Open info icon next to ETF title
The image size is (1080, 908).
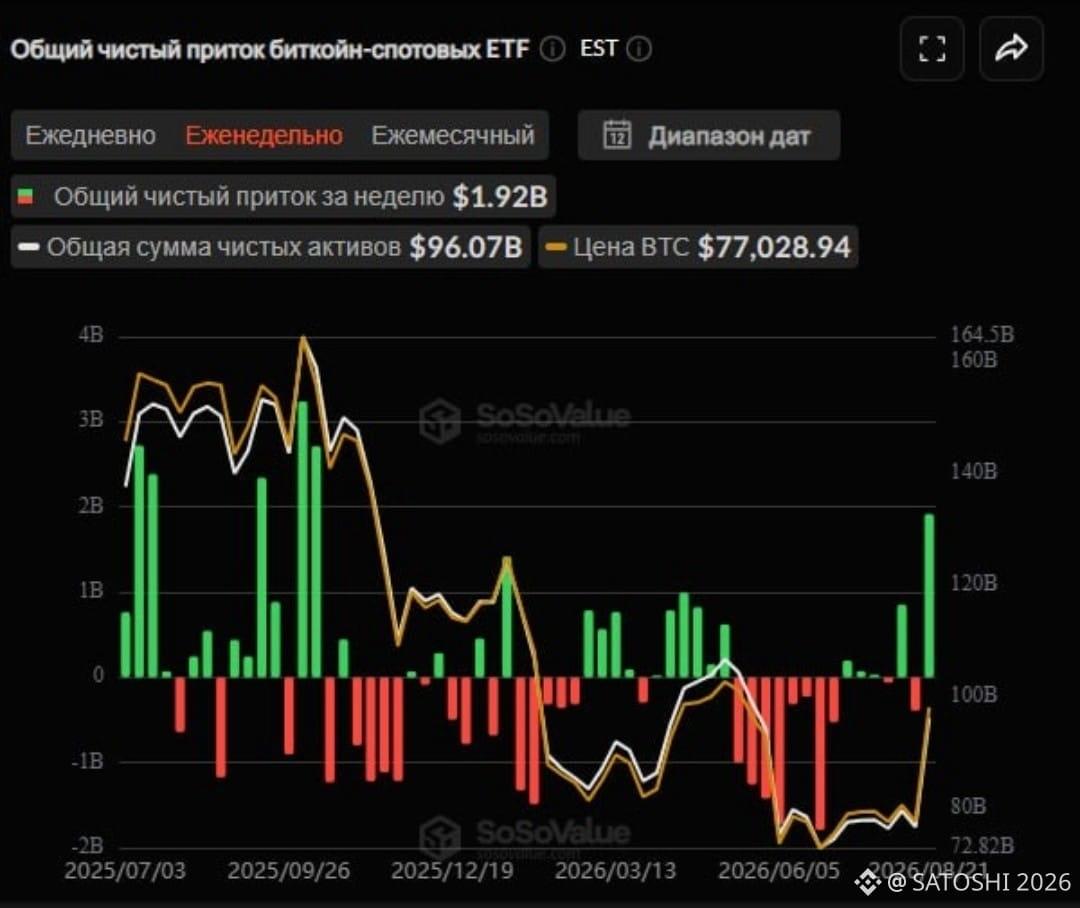tap(552, 49)
